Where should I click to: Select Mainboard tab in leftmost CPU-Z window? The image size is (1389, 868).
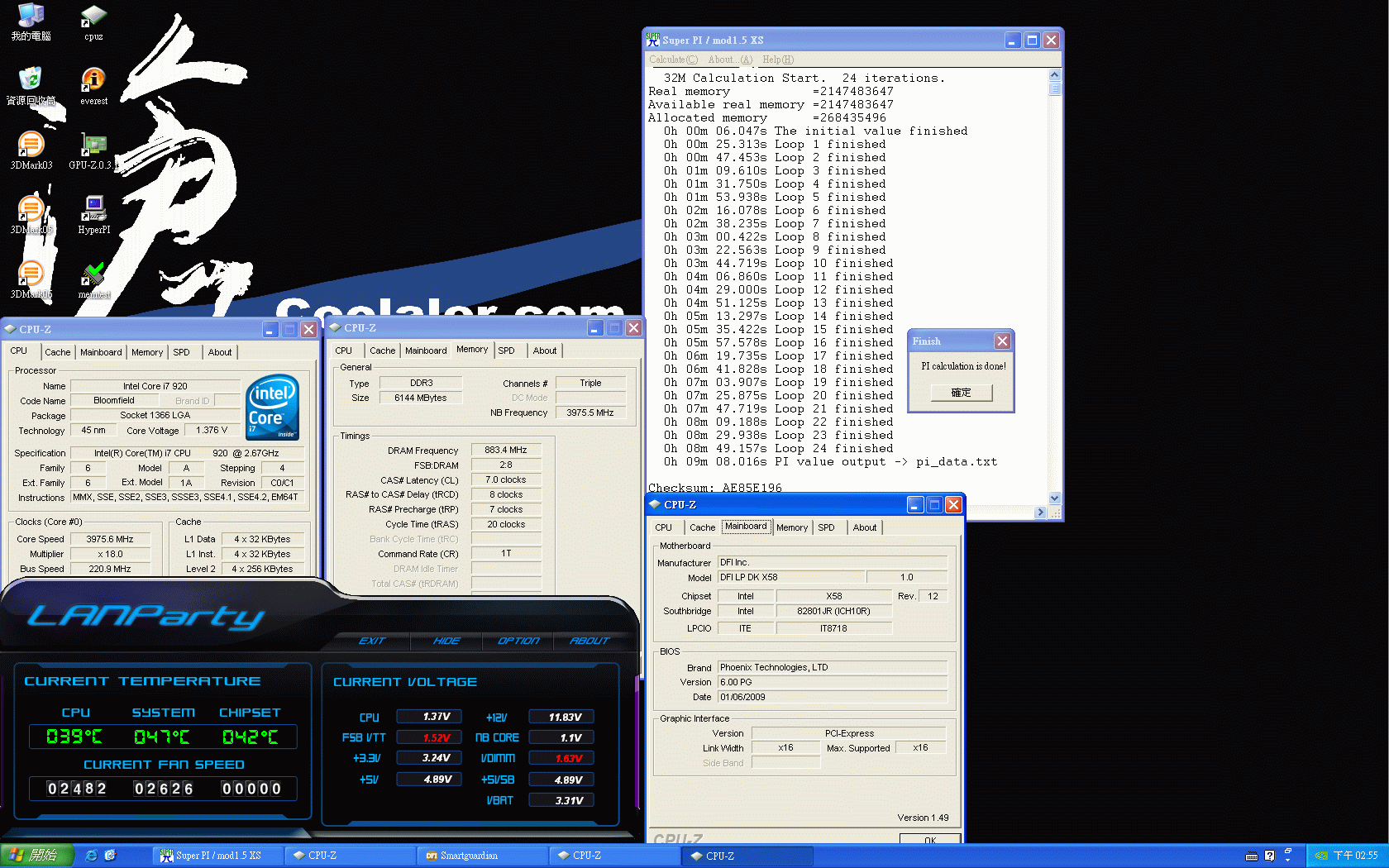(101, 352)
